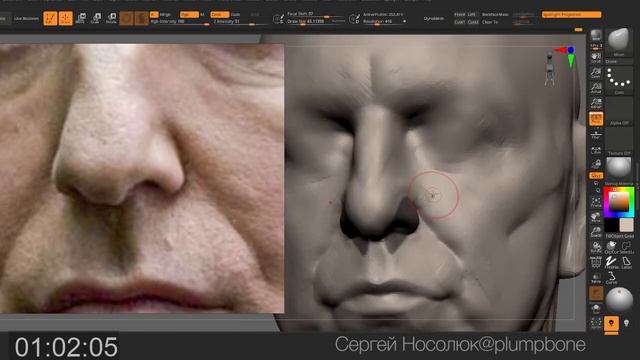Toggle Perspective (Persp) view

(x=596, y=119)
